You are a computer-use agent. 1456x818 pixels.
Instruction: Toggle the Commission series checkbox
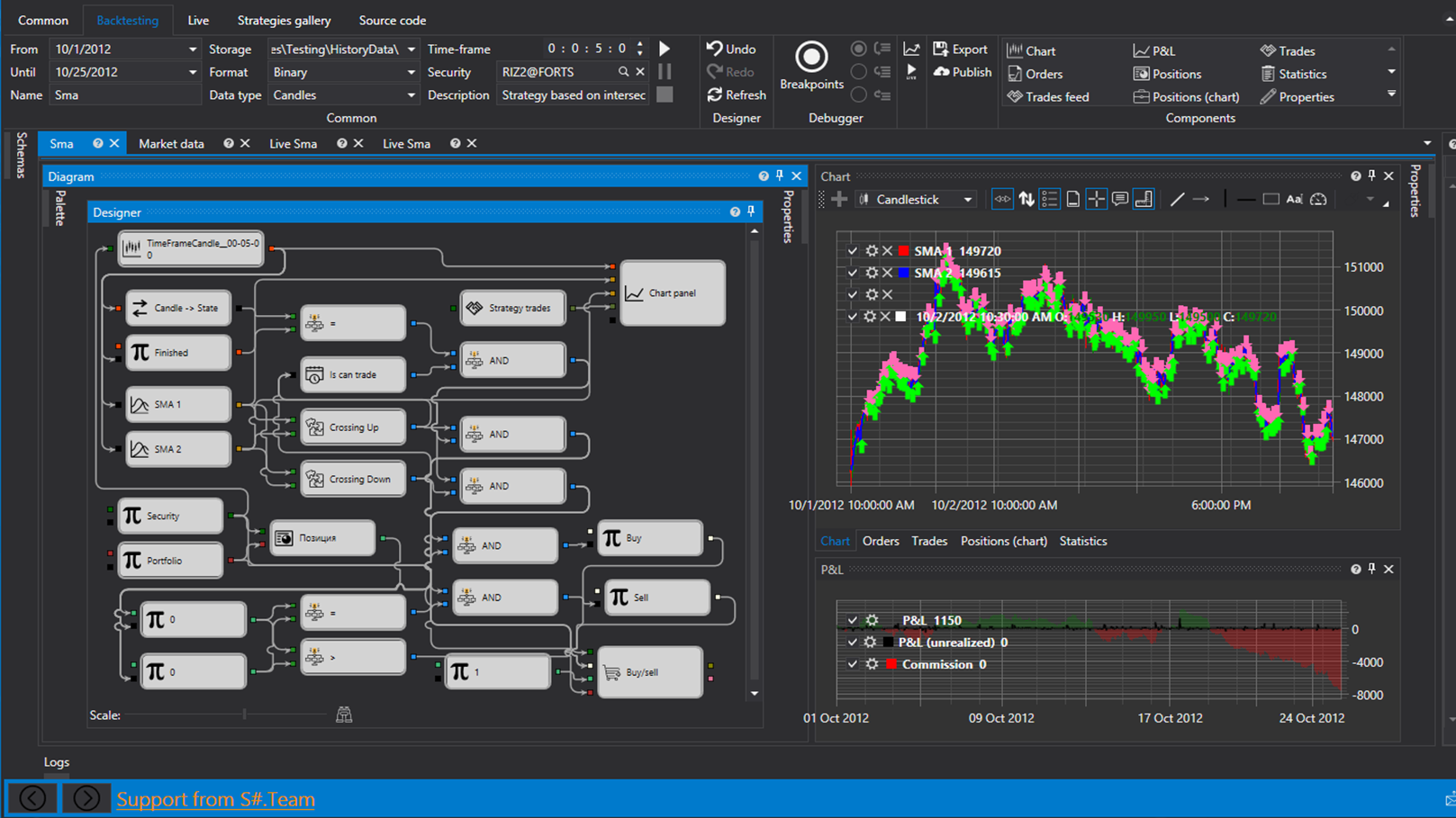853,664
